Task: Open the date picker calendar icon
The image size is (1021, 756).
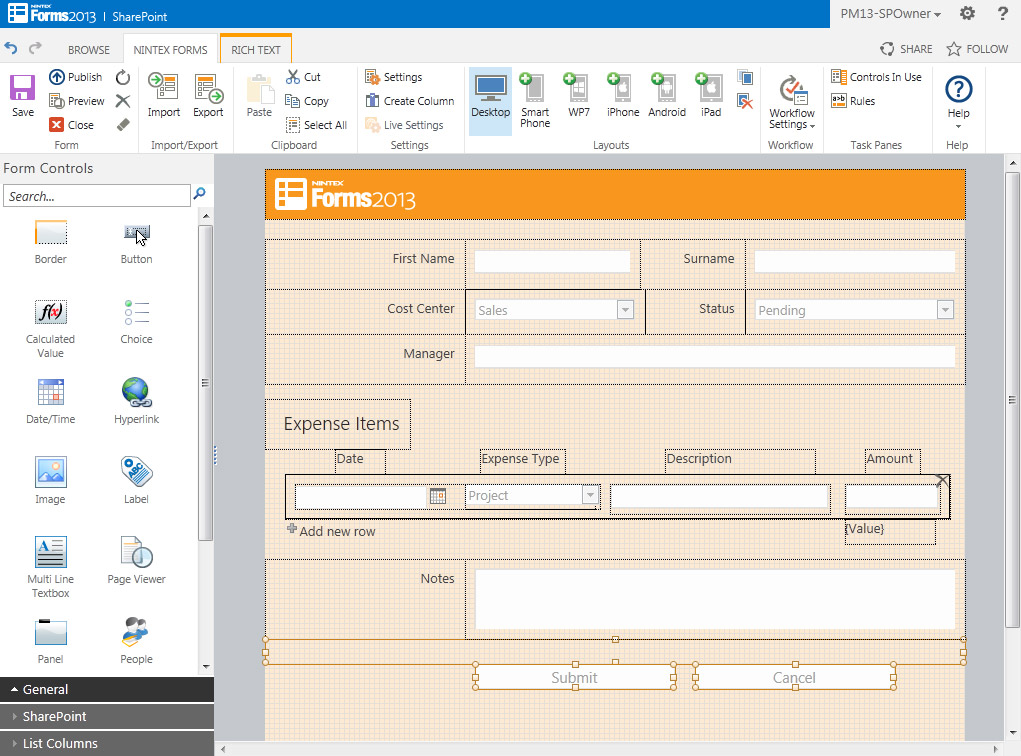Action: click(x=438, y=496)
